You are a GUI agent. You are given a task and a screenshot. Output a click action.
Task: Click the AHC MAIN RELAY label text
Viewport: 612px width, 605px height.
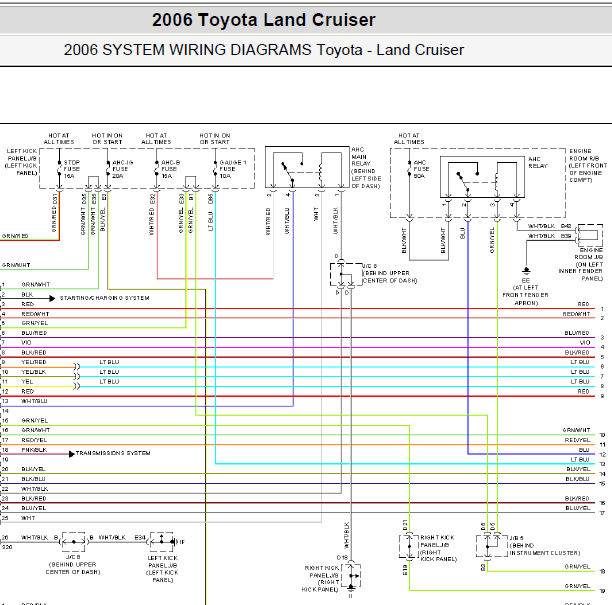point(366,168)
